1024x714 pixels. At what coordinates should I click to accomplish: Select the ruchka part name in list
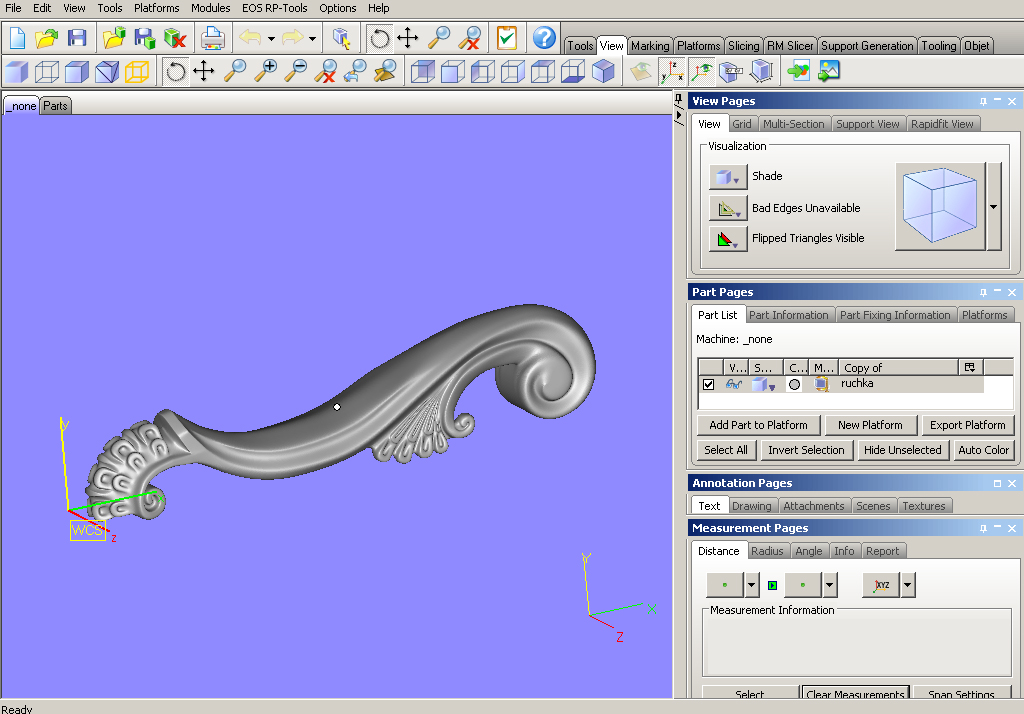pos(857,383)
